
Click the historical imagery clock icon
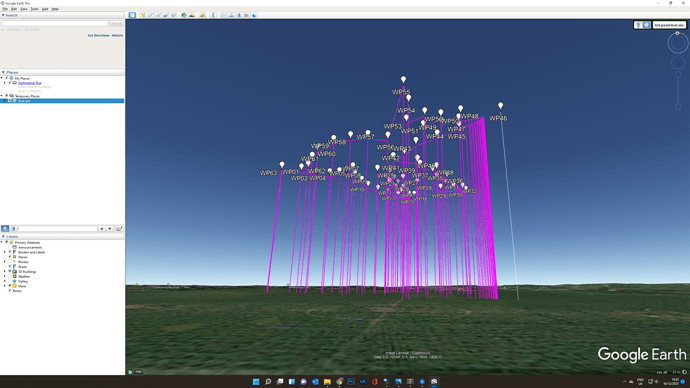184,15
